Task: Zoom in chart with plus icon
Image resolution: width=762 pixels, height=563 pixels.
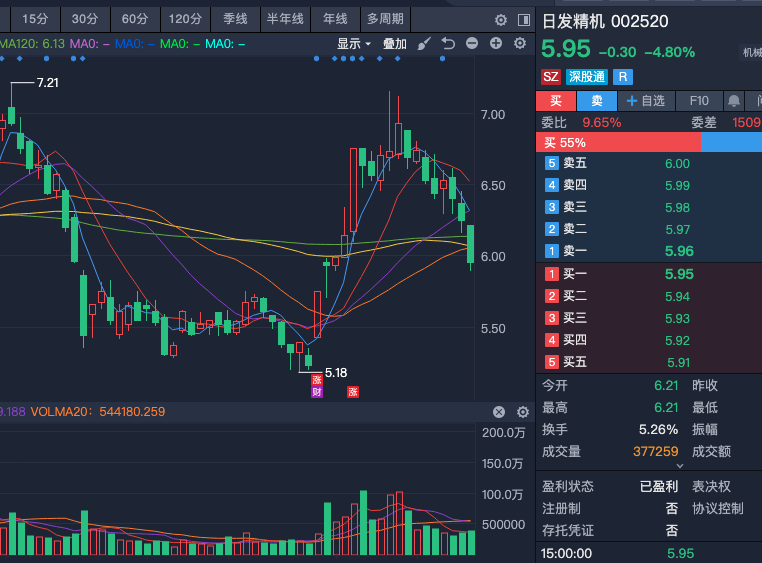Action: coord(496,43)
